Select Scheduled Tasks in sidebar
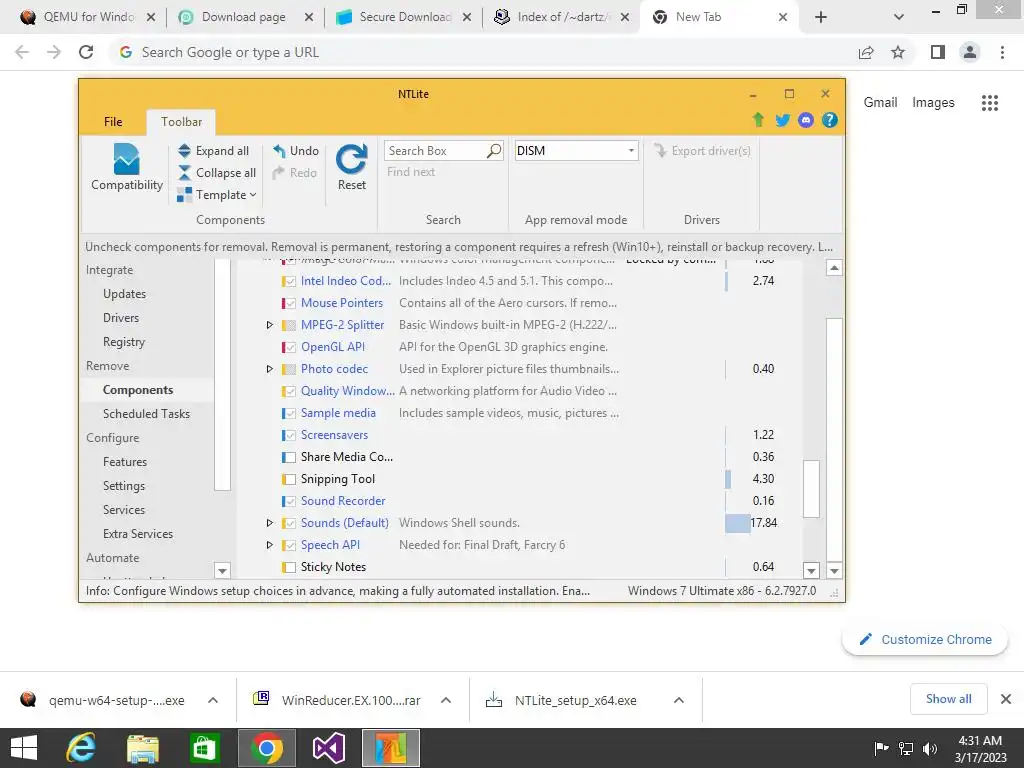Image resolution: width=1024 pixels, height=768 pixels. click(146, 414)
